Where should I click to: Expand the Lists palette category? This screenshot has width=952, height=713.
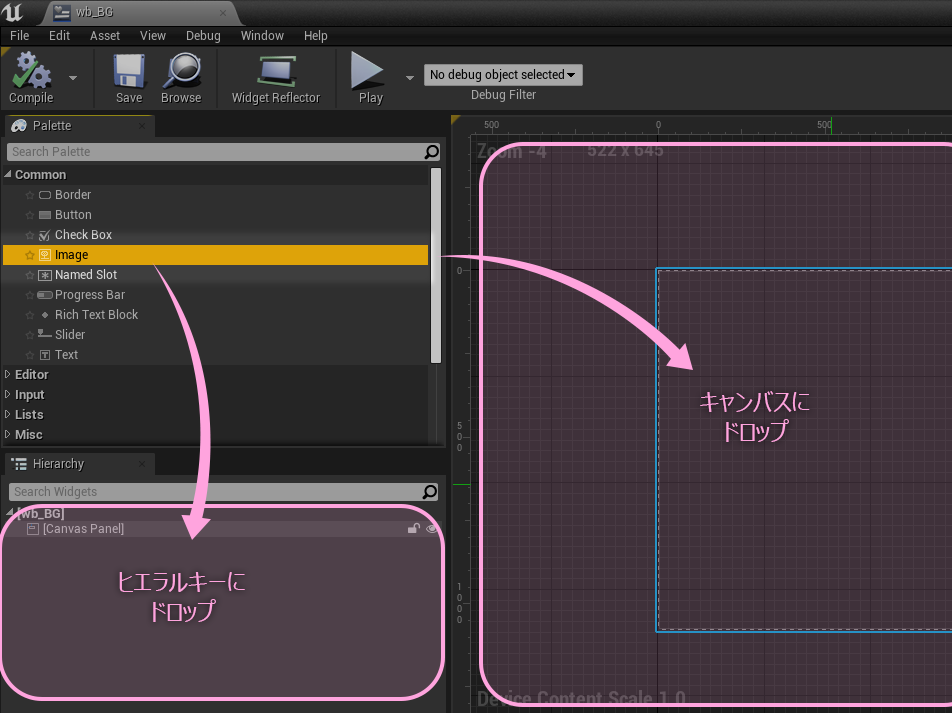8,415
